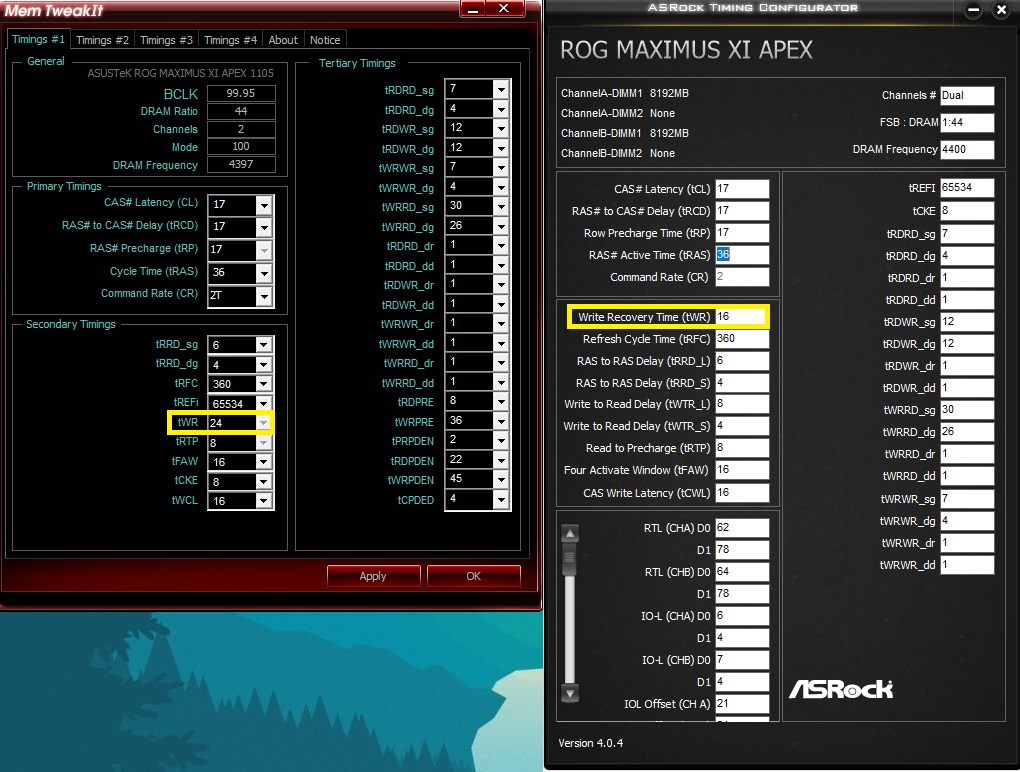
Task: Open the tWRRD_sg dropdown in Mem TweakIt
Action: tap(500, 206)
